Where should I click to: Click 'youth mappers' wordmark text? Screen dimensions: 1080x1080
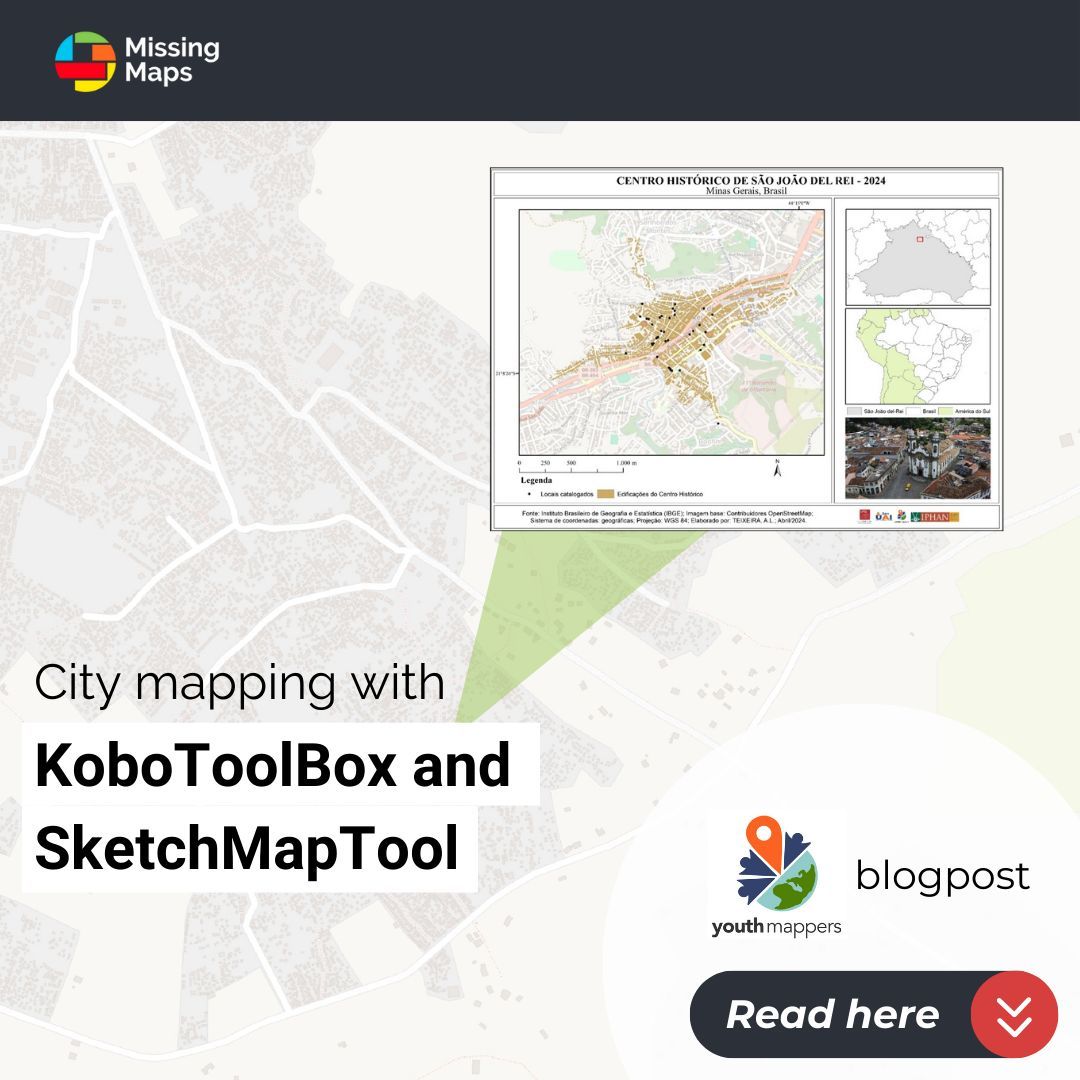click(x=776, y=927)
